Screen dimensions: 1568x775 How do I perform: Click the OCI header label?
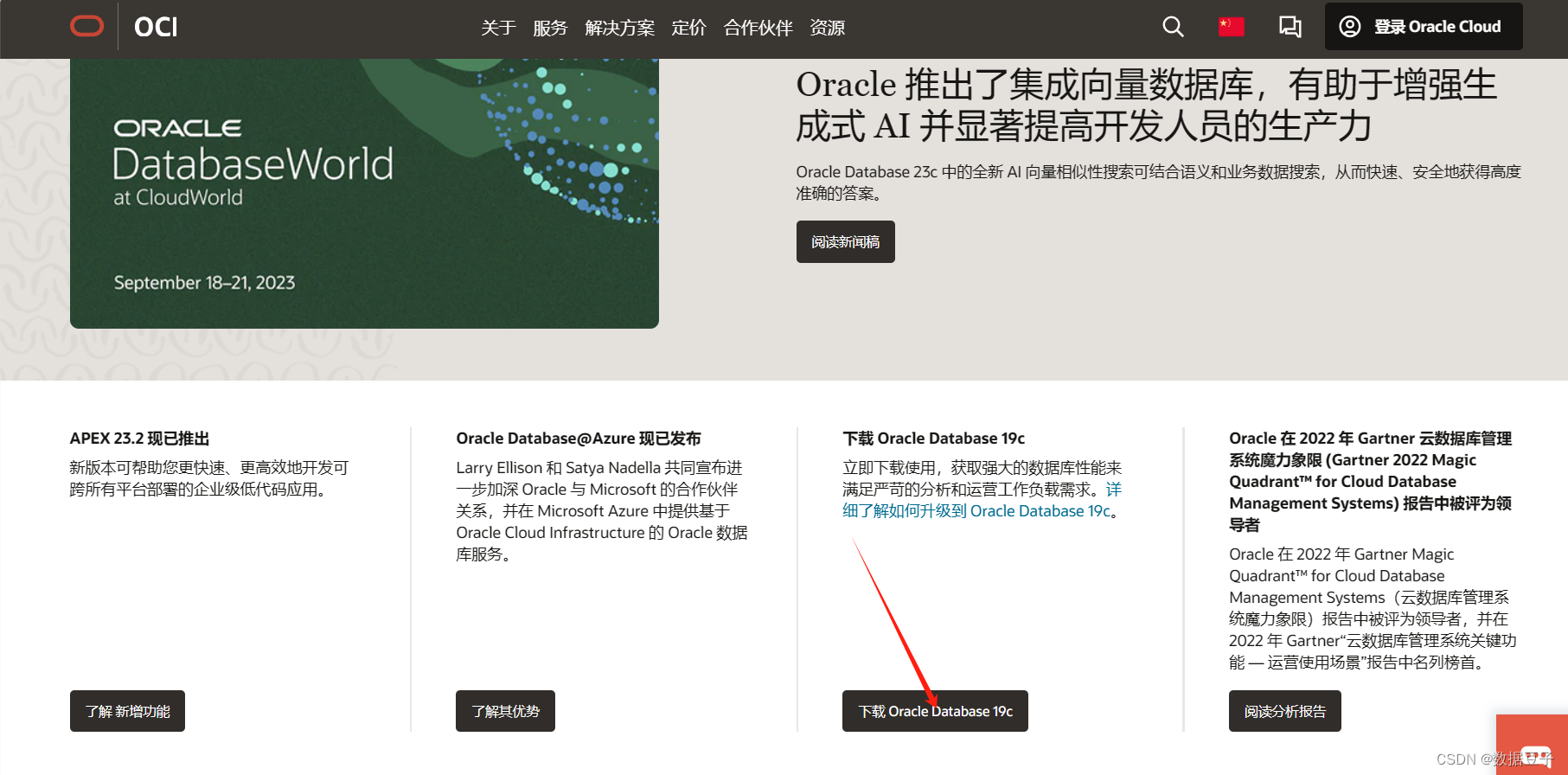156,27
